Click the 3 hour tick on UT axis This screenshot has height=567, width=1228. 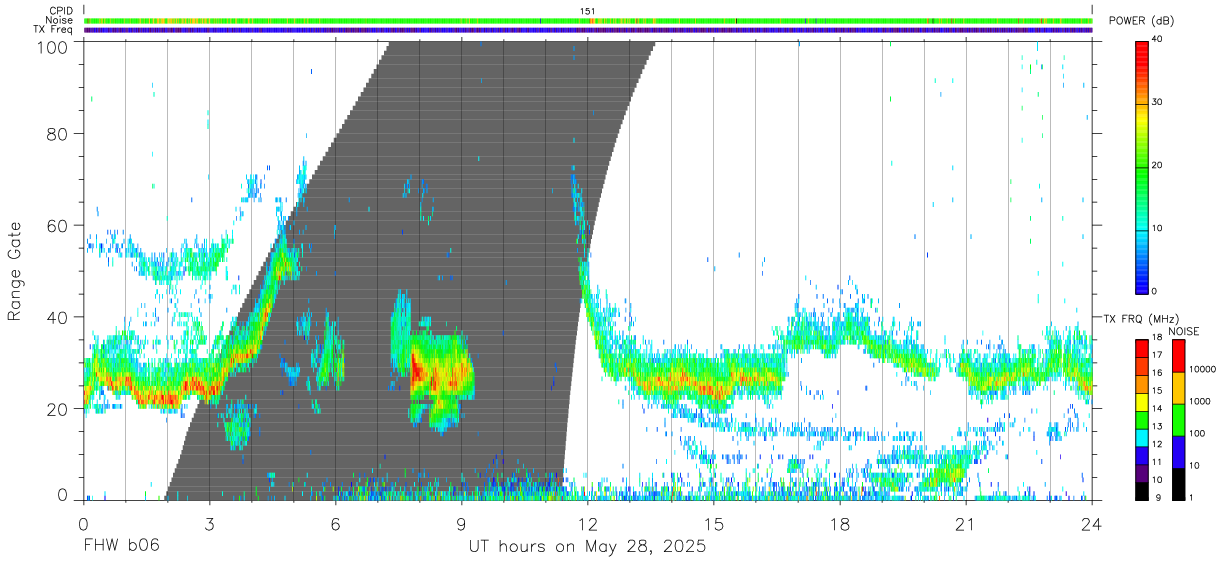pyautogui.click(x=209, y=522)
